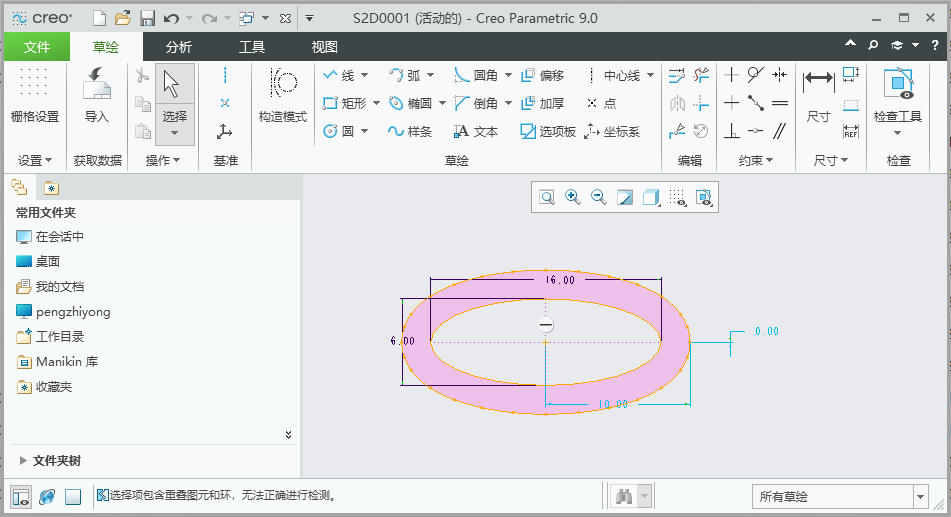Undo the last sketch action
The width and height of the screenshot is (951, 517).
pos(172,19)
